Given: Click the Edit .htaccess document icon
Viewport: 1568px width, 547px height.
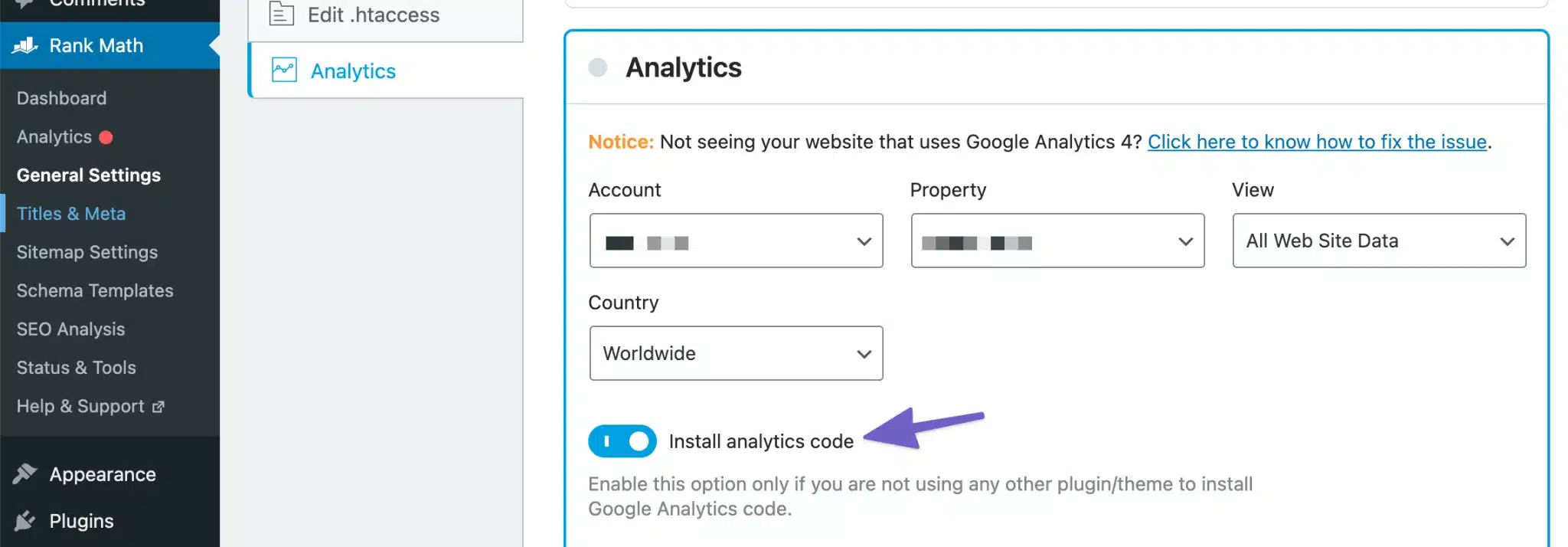Looking at the screenshot, I should (282, 14).
